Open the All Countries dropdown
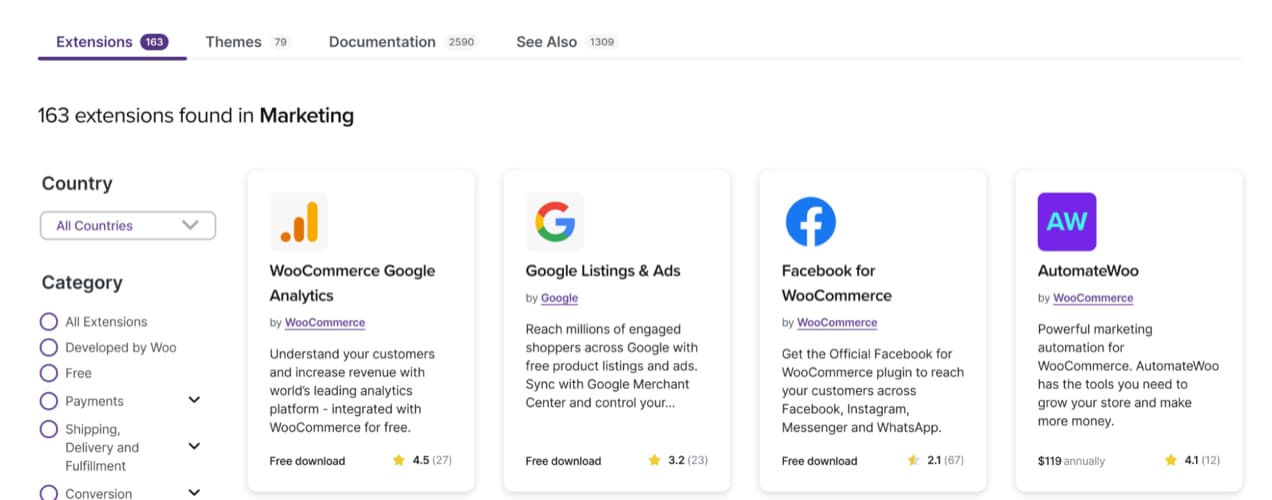 tap(128, 226)
